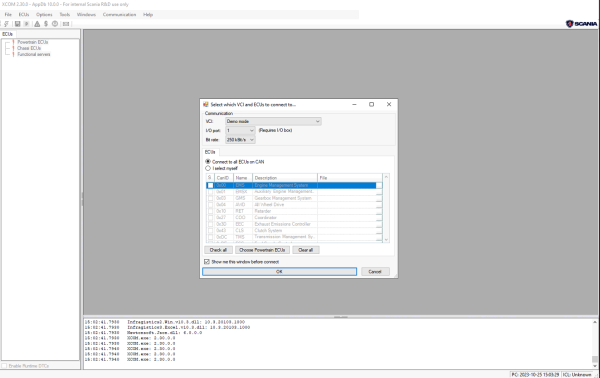
Task: Open the Communication menu
Action: (119, 15)
